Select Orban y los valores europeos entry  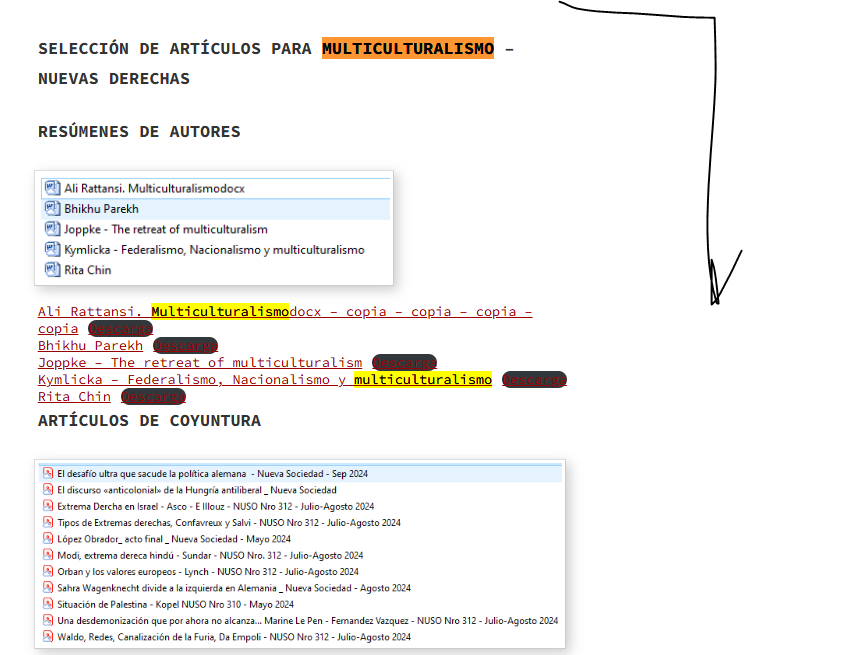(208, 571)
